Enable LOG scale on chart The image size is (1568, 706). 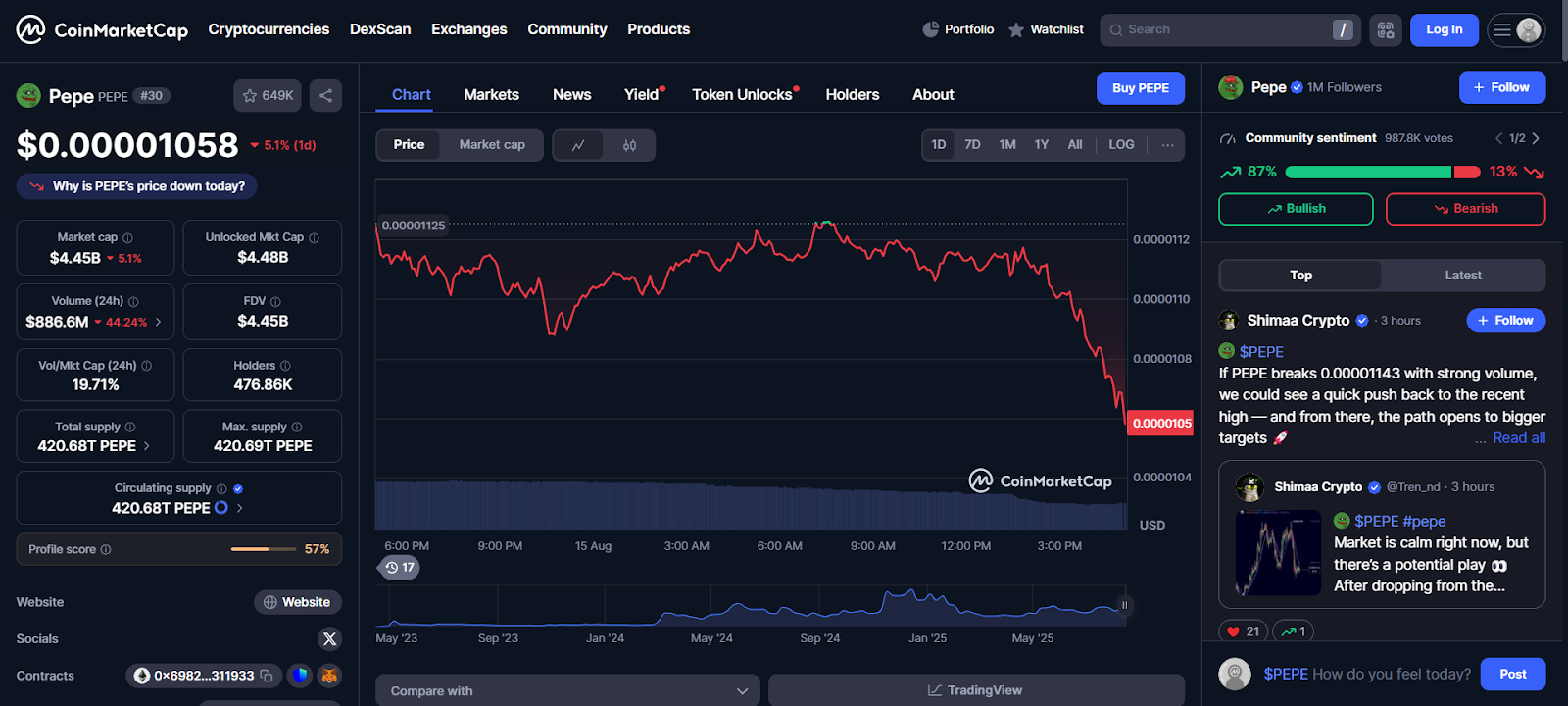[1121, 145]
